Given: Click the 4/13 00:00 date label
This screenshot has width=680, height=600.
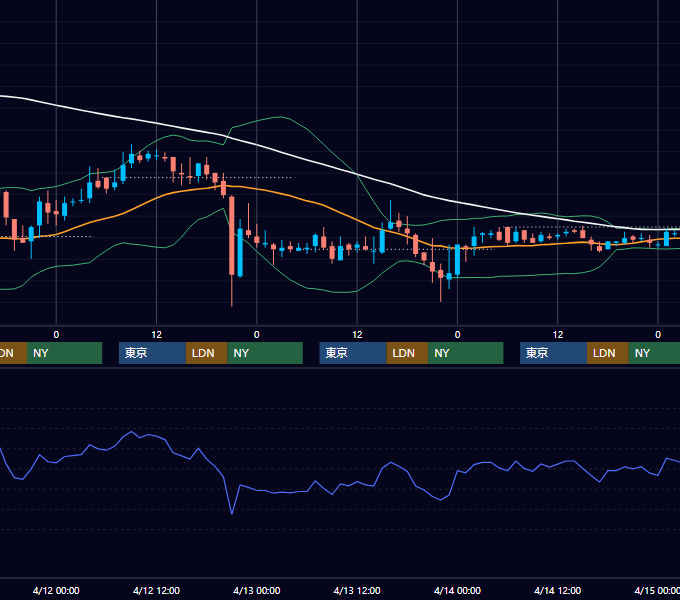Looking at the screenshot, I should (x=257, y=590).
